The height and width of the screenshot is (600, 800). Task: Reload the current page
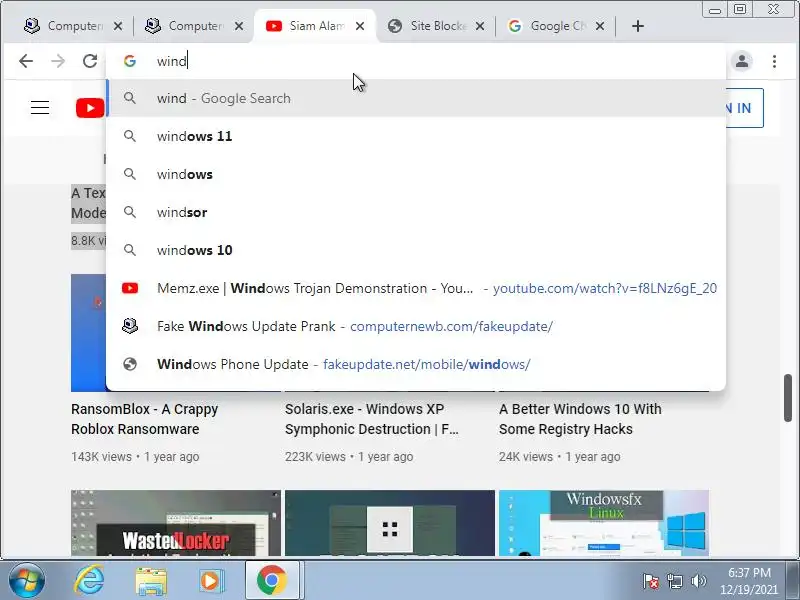(x=90, y=61)
